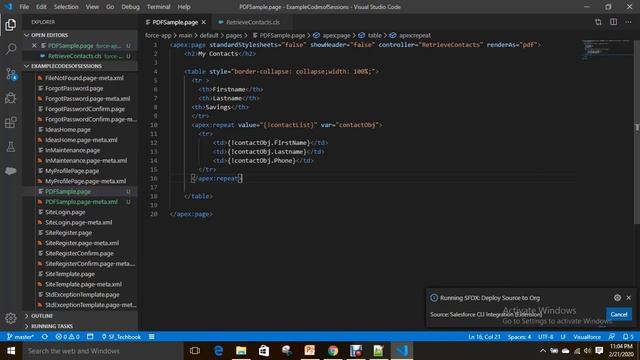This screenshot has height=360, width=640.
Task: Change the Visualforce language mode
Action: [587, 337]
